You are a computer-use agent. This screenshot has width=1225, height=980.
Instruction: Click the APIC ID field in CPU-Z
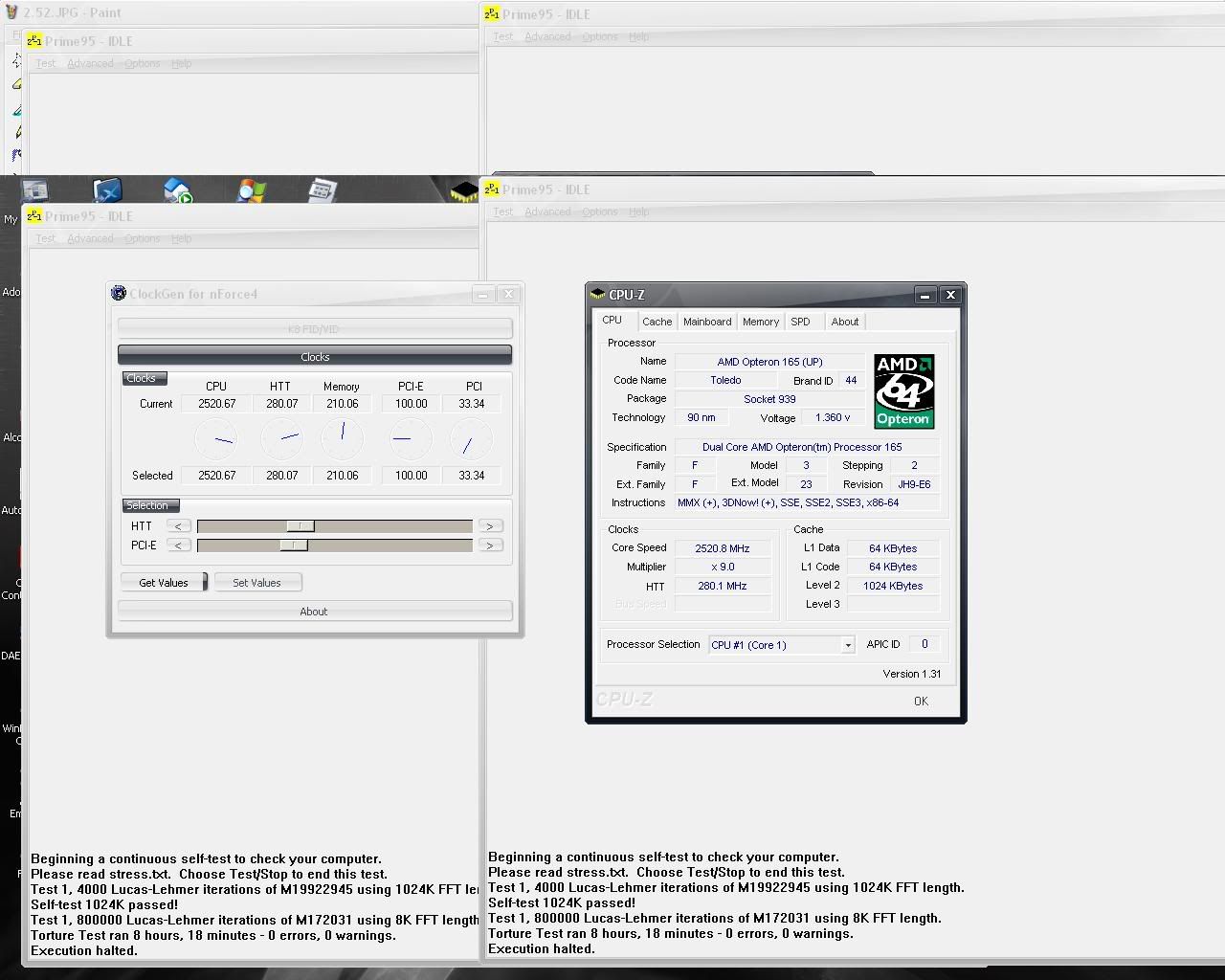click(924, 644)
